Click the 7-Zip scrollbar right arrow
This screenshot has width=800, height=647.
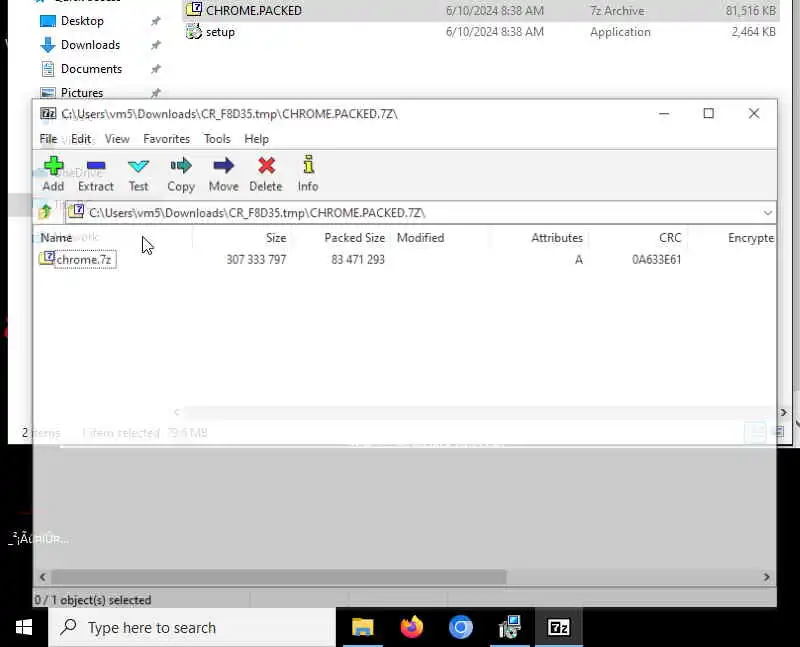pos(766,577)
